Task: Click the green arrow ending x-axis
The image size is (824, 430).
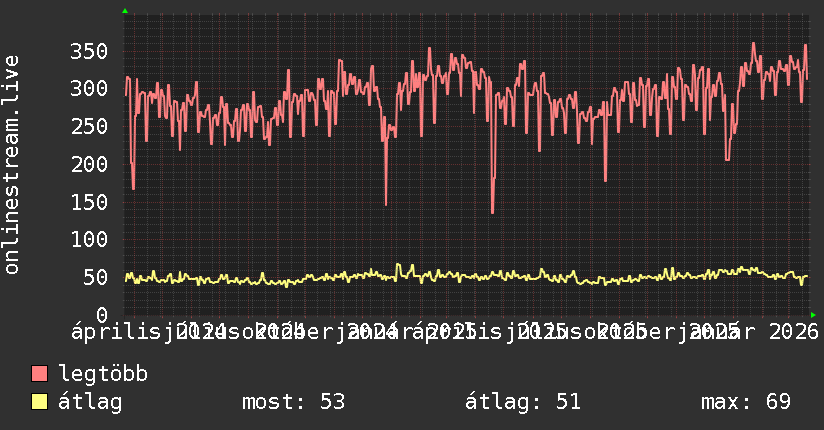Action: [x=813, y=315]
